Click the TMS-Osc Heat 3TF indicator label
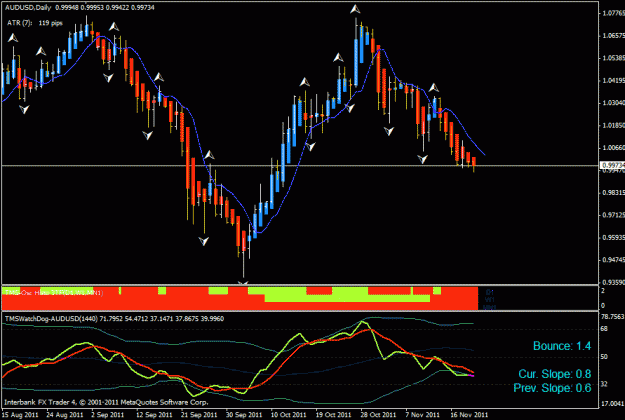This screenshot has width=625, height=420. click(x=53, y=293)
